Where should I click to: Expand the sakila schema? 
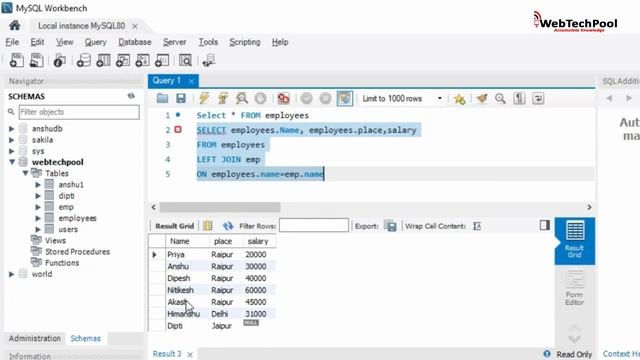click(11, 140)
